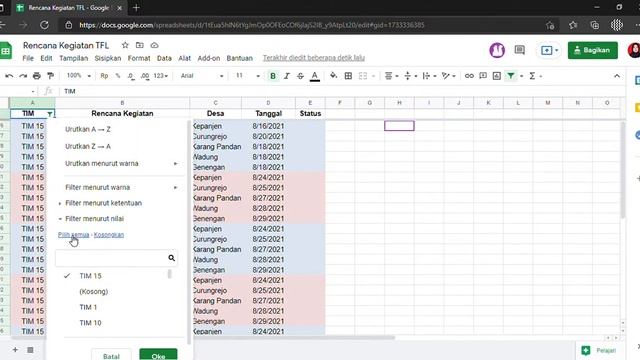The width and height of the screenshot is (640, 360).
Task: Decrease decimal places
Action: click(131, 76)
